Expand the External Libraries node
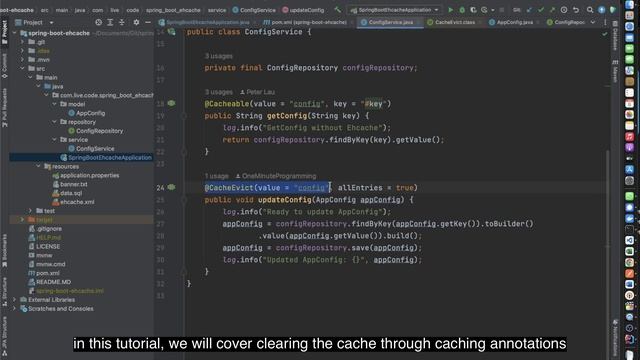The height and width of the screenshot is (360, 640). point(15,300)
